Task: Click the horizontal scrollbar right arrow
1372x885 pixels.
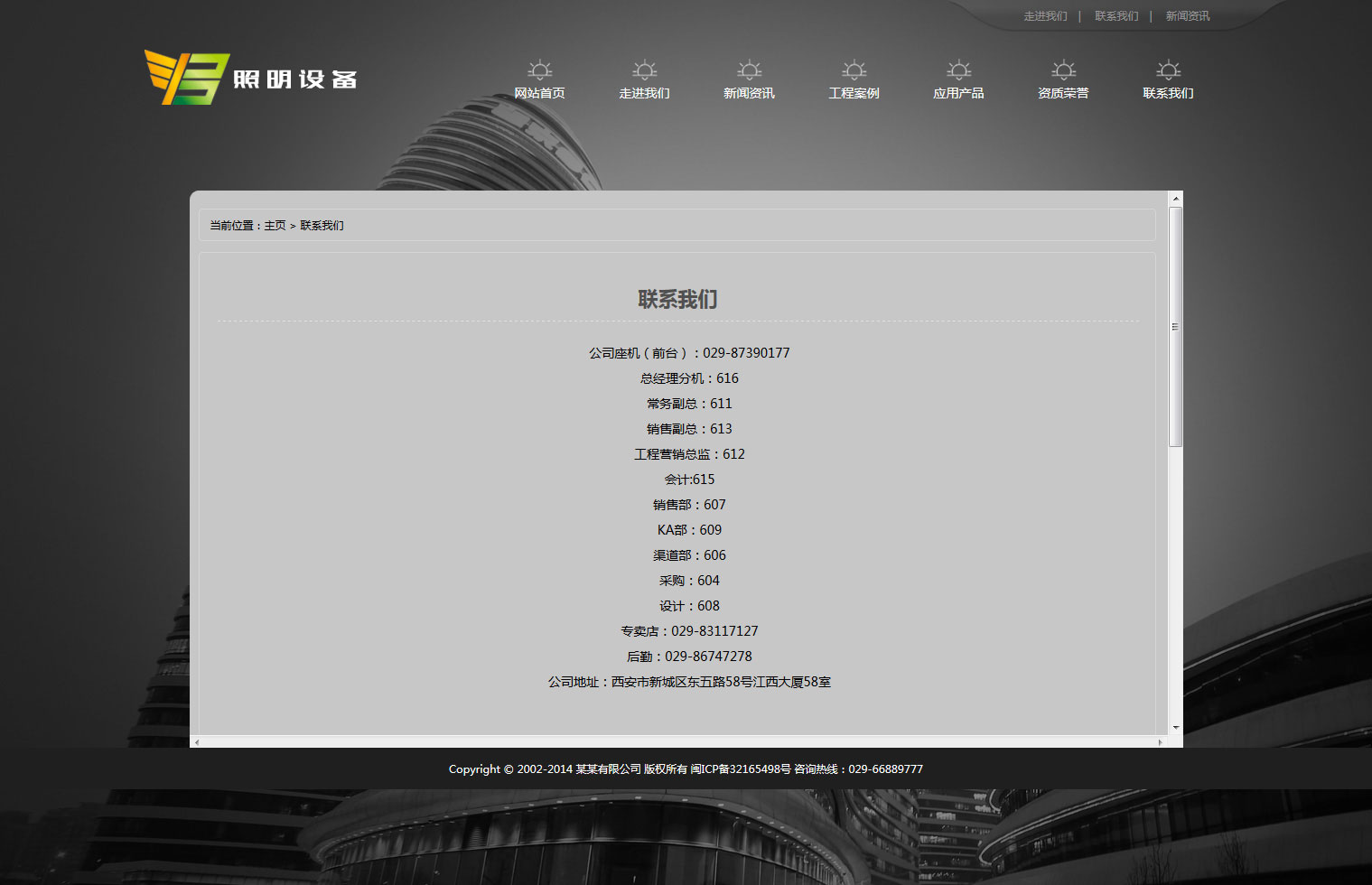Action: click(x=1161, y=742)
